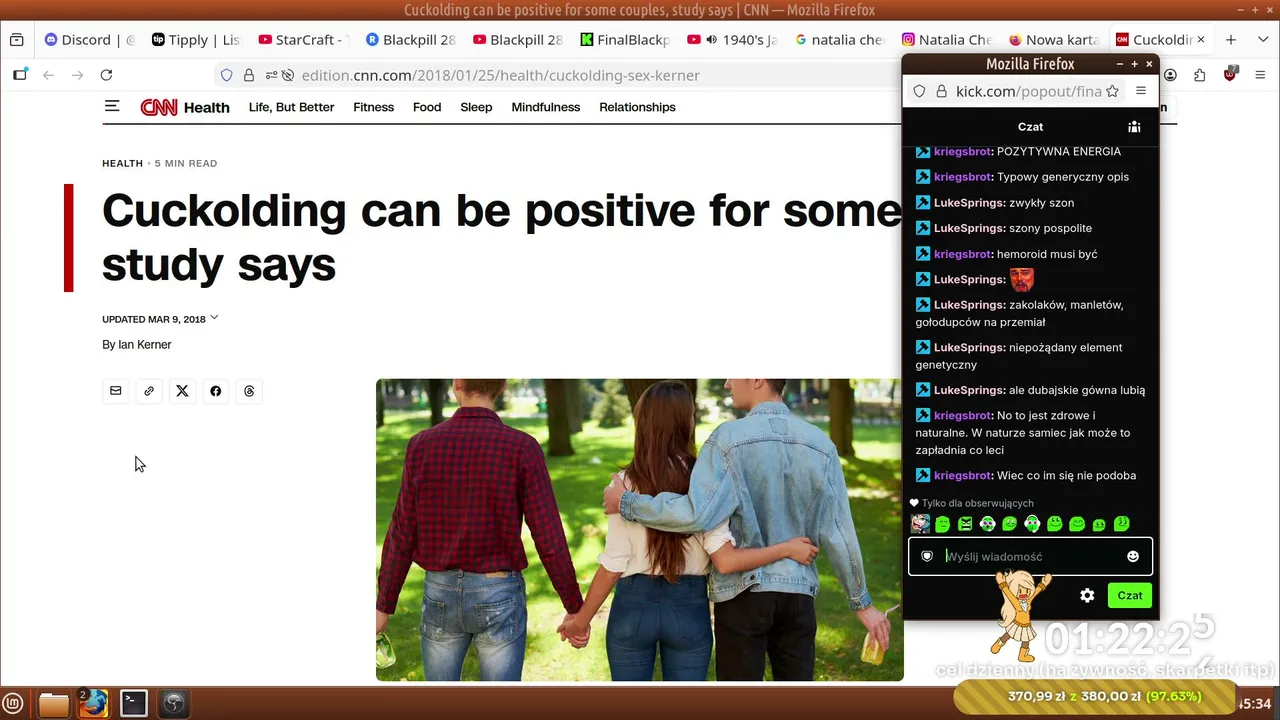Click the Wyślij wiadomość chat input
Image resolution: width=1280 pixels, height=720 pixels.
pyautogui.click(x=1031, y=556)
